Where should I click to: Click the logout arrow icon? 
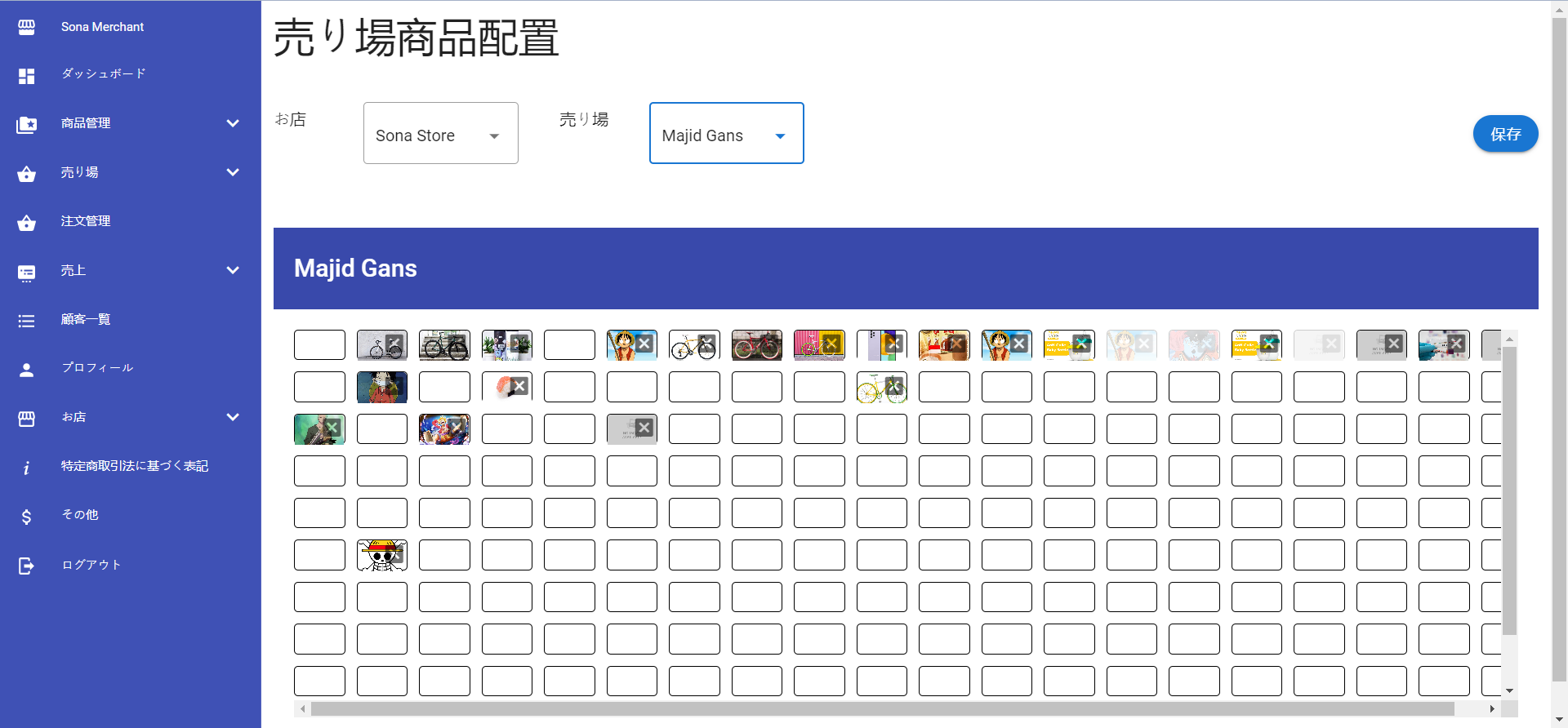[26, 566]
